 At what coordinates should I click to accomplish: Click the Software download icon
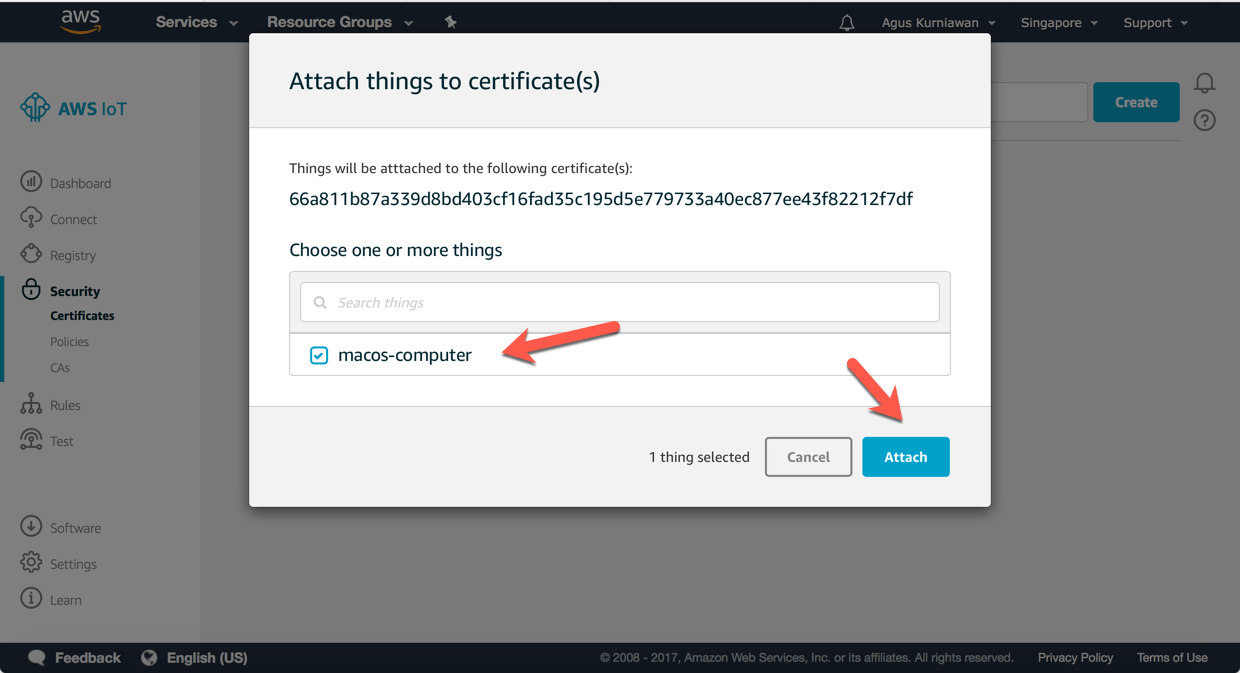31,527
